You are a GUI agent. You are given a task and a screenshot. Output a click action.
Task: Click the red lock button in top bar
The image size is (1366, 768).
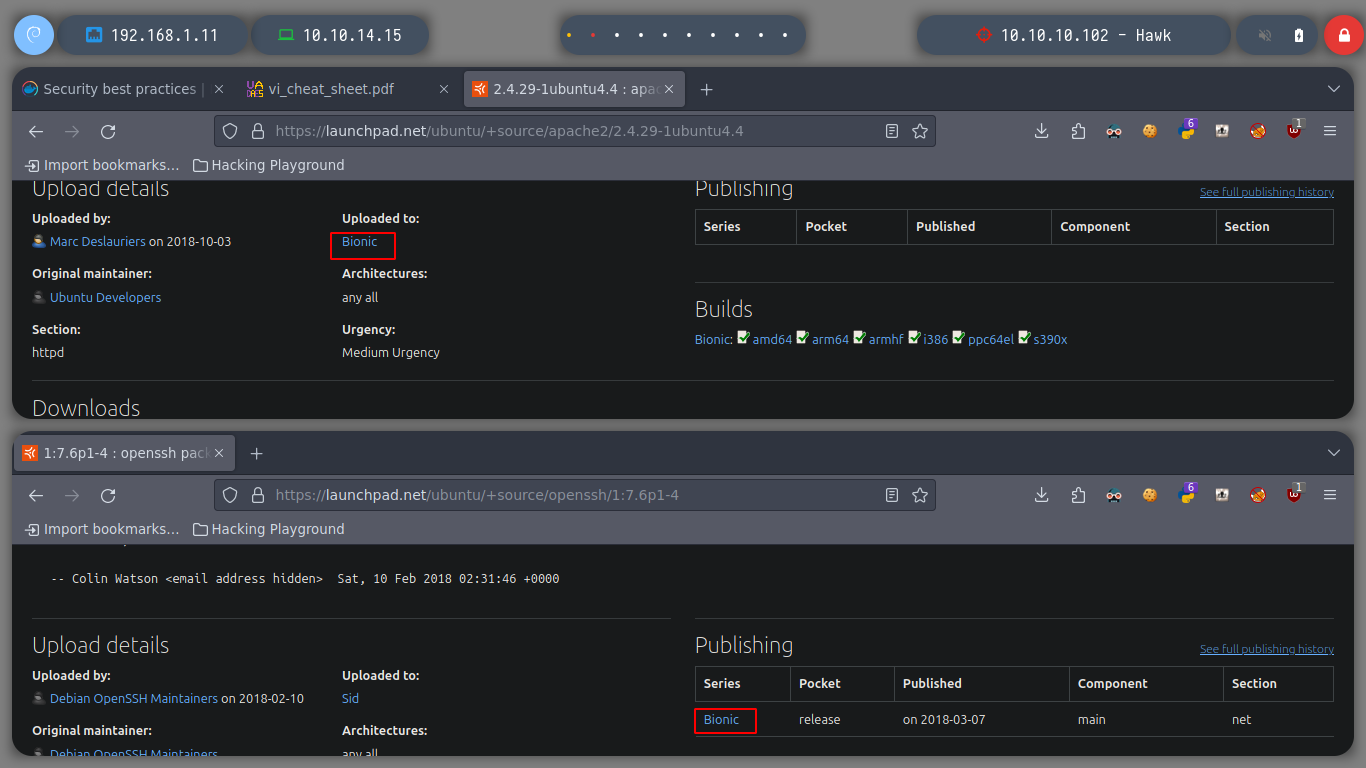pos(1343,35)
